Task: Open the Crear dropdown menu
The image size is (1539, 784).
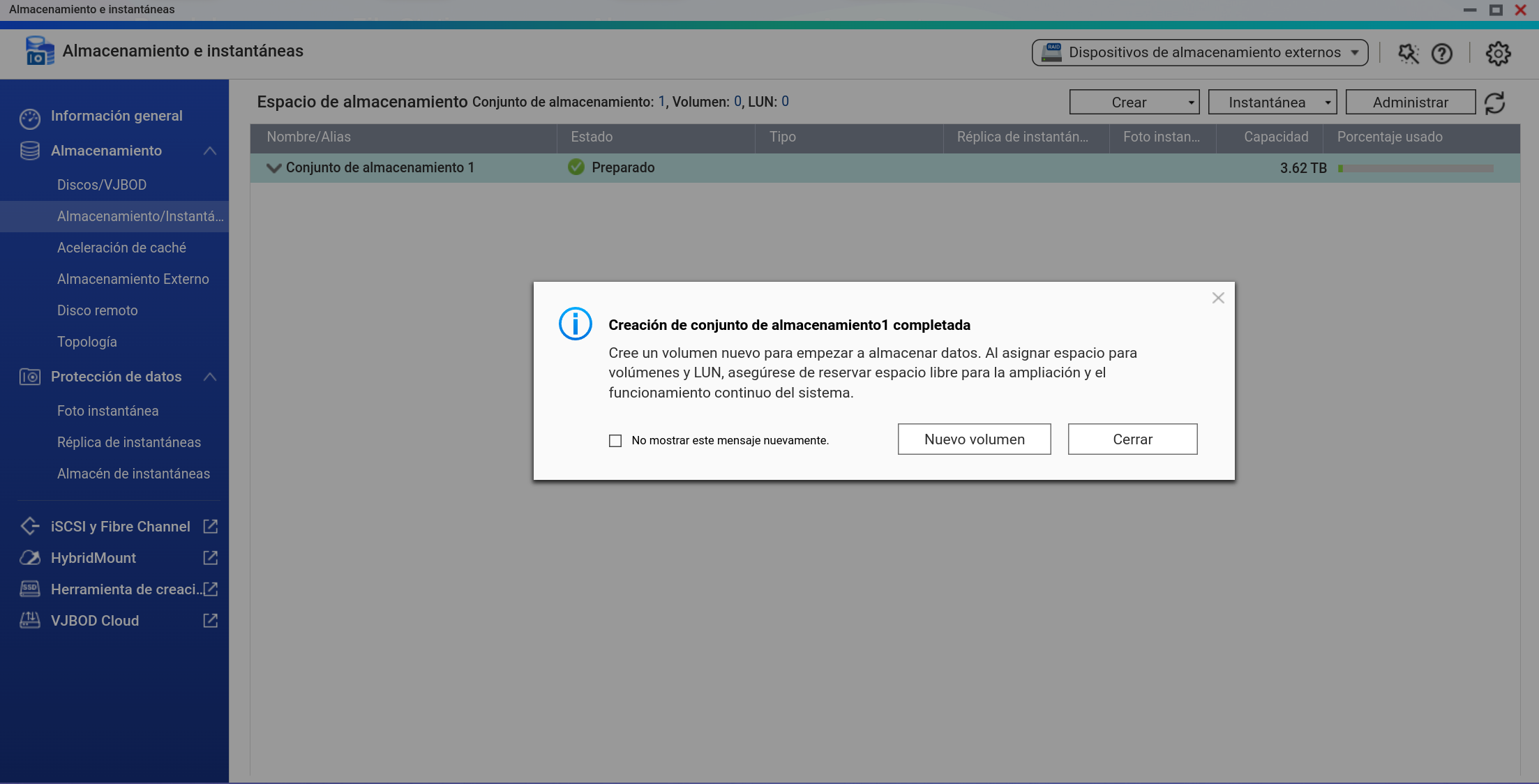Action: tap(1134, 103)
